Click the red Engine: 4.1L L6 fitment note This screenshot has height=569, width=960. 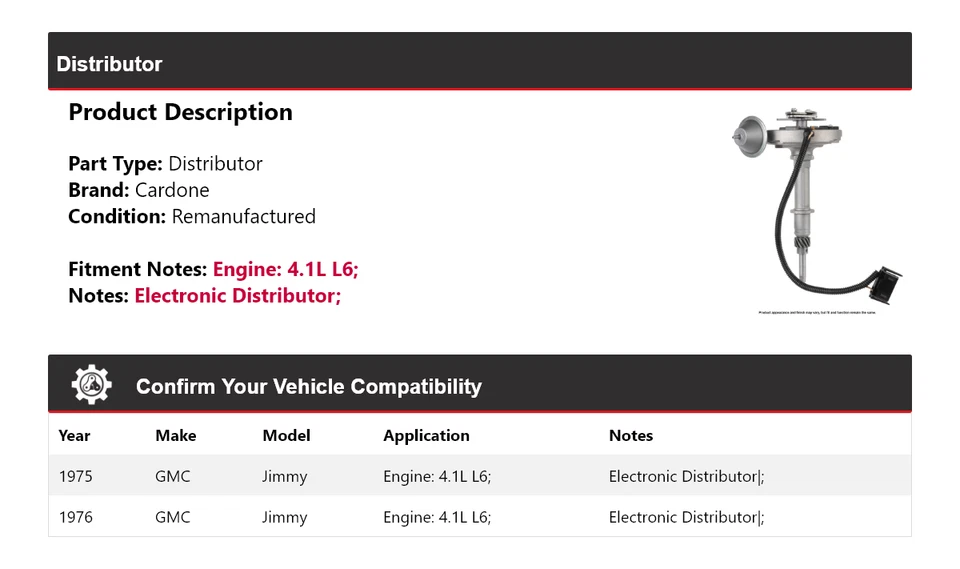(285, 269)
